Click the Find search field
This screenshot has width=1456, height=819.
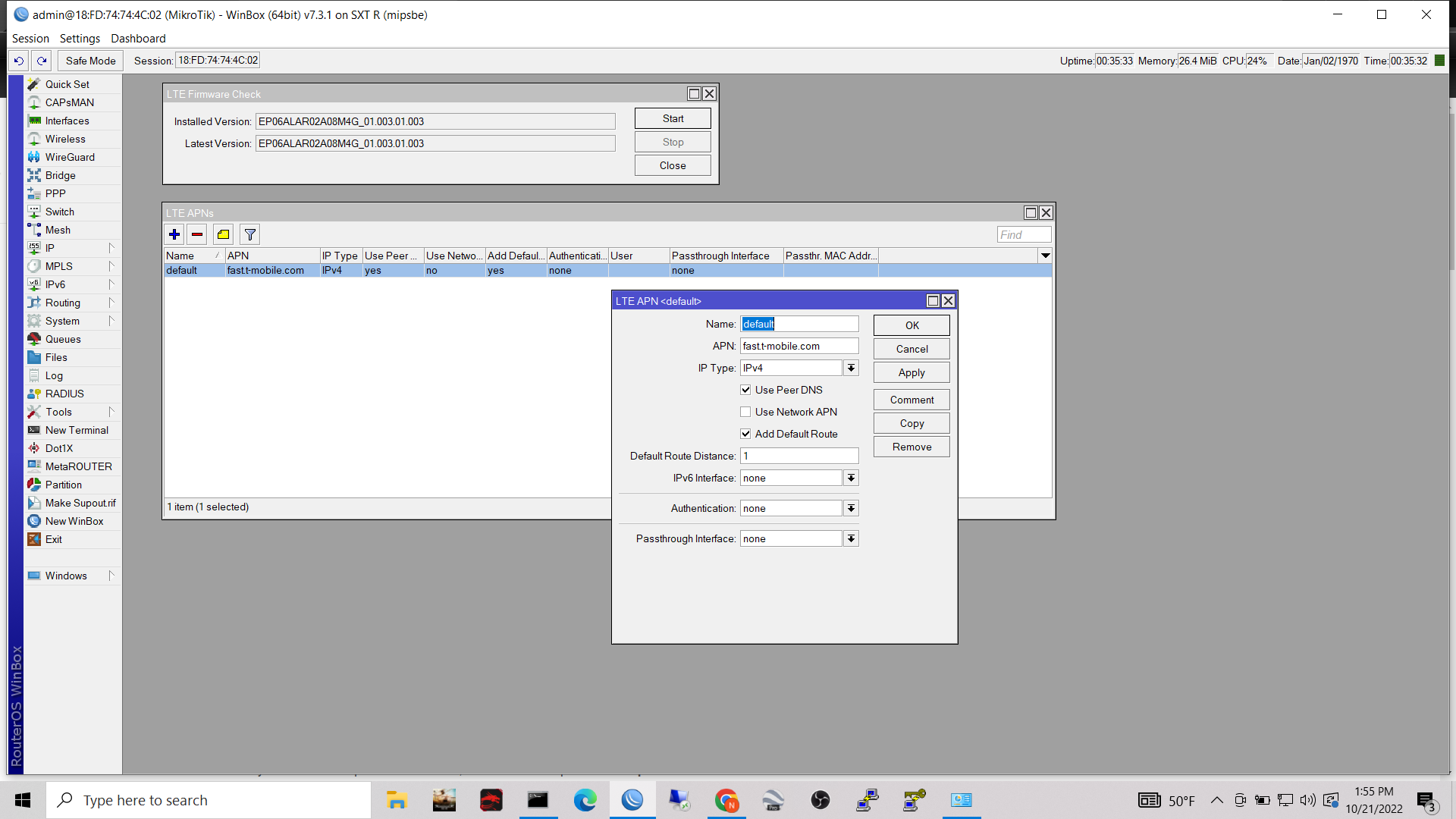[1023, 234]
